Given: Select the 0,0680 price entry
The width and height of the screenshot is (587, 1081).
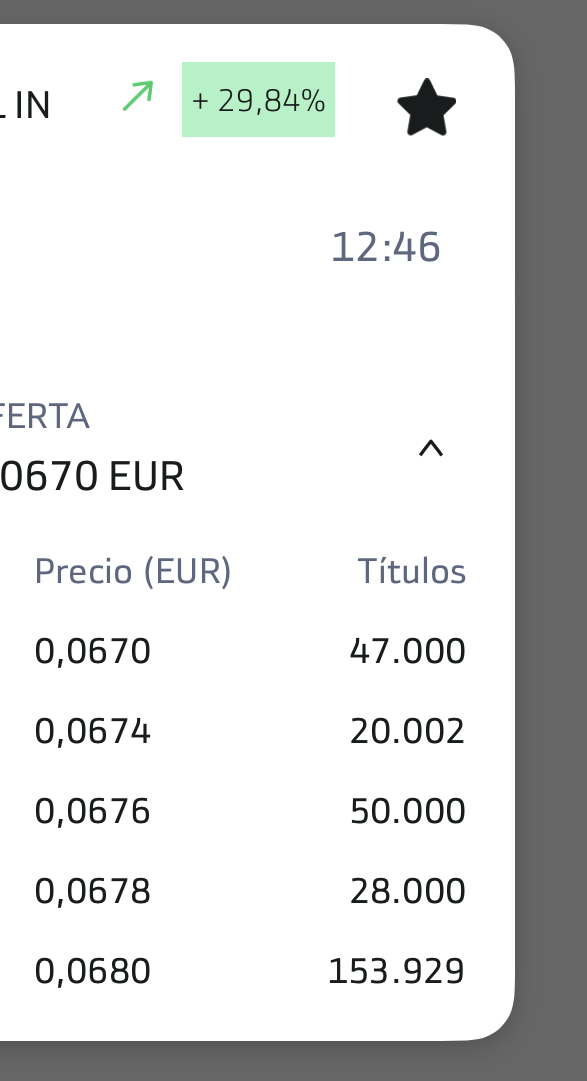Looking at the screenshot, I should (92, 970).
